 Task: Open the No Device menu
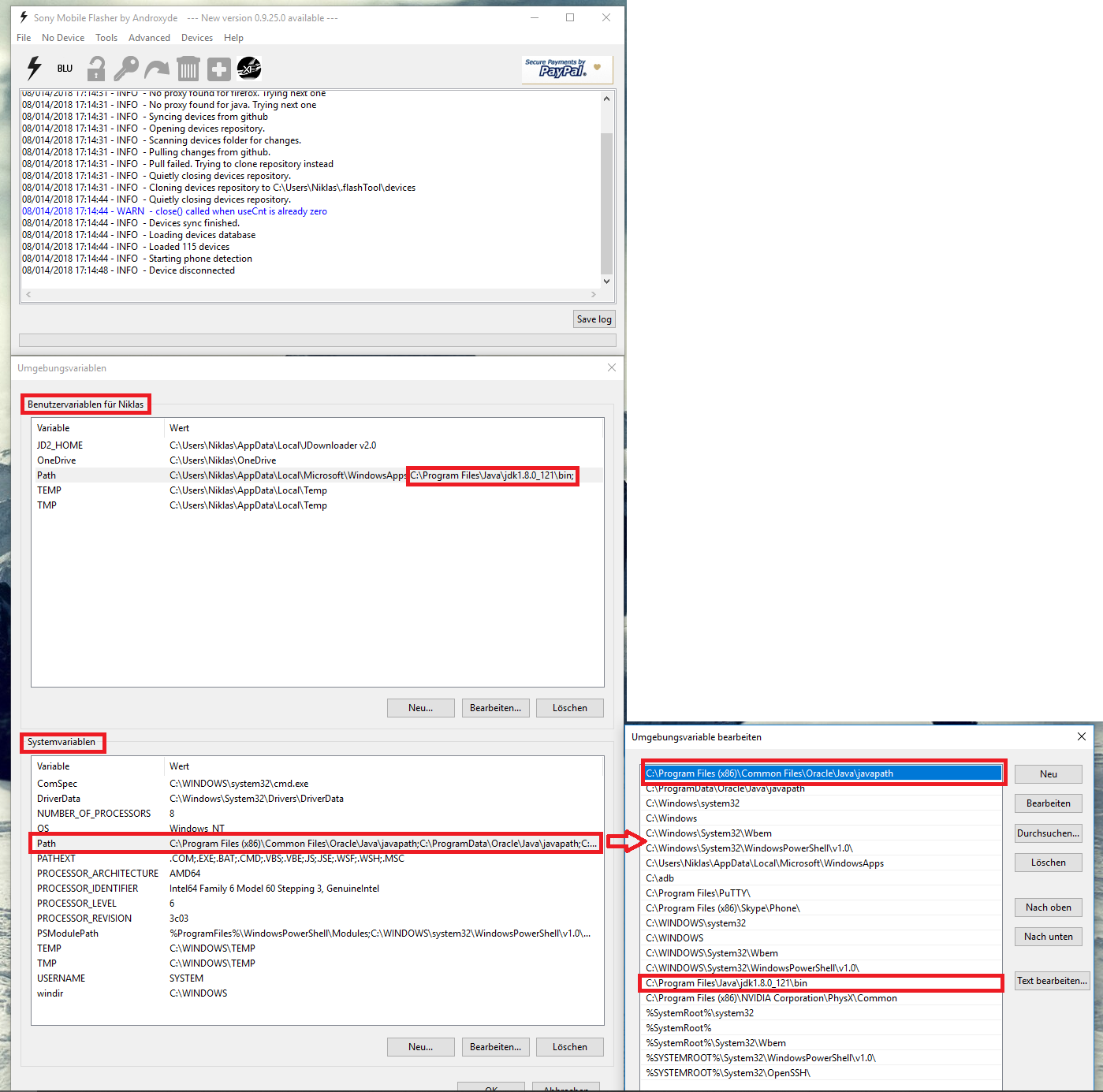(x=63, y=38)
